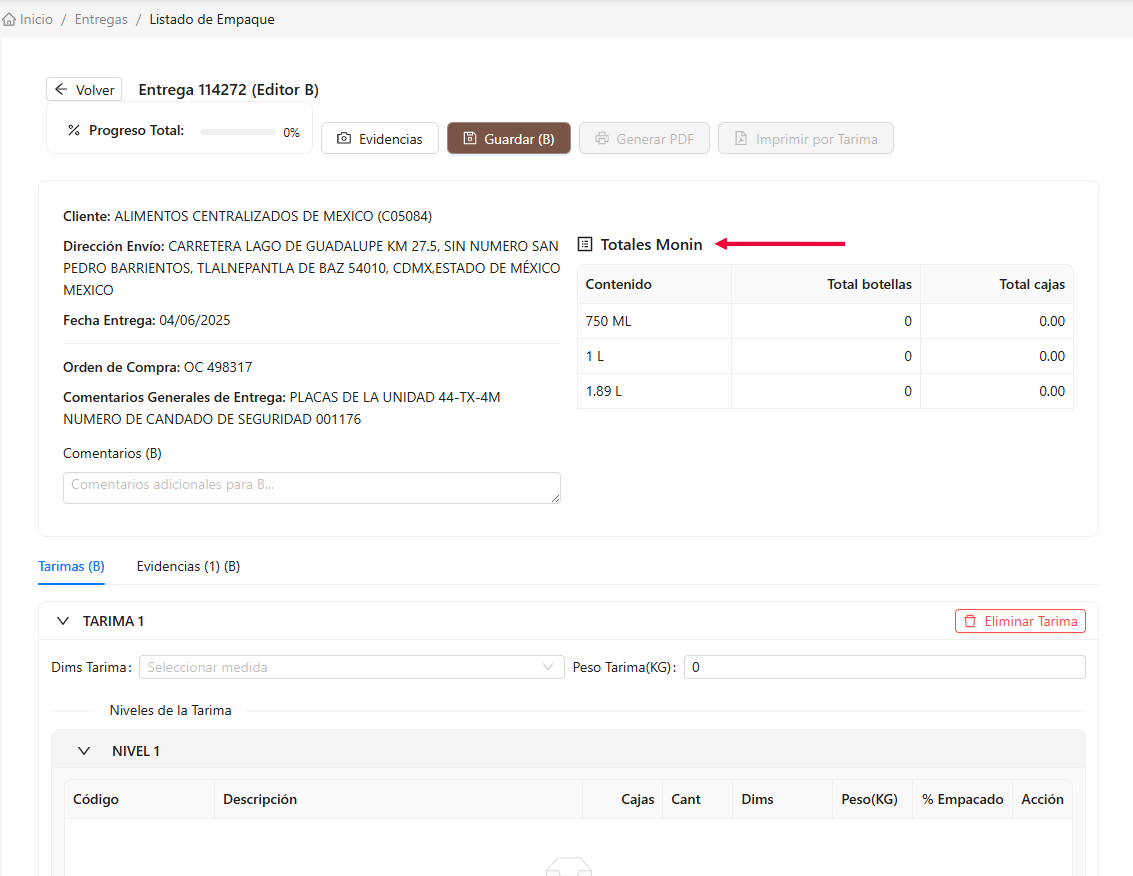The height and width of the screenshot is (876, 1133).
Task: Click the printer icon on Generar PDF
Action: click(x=601, y=138)
